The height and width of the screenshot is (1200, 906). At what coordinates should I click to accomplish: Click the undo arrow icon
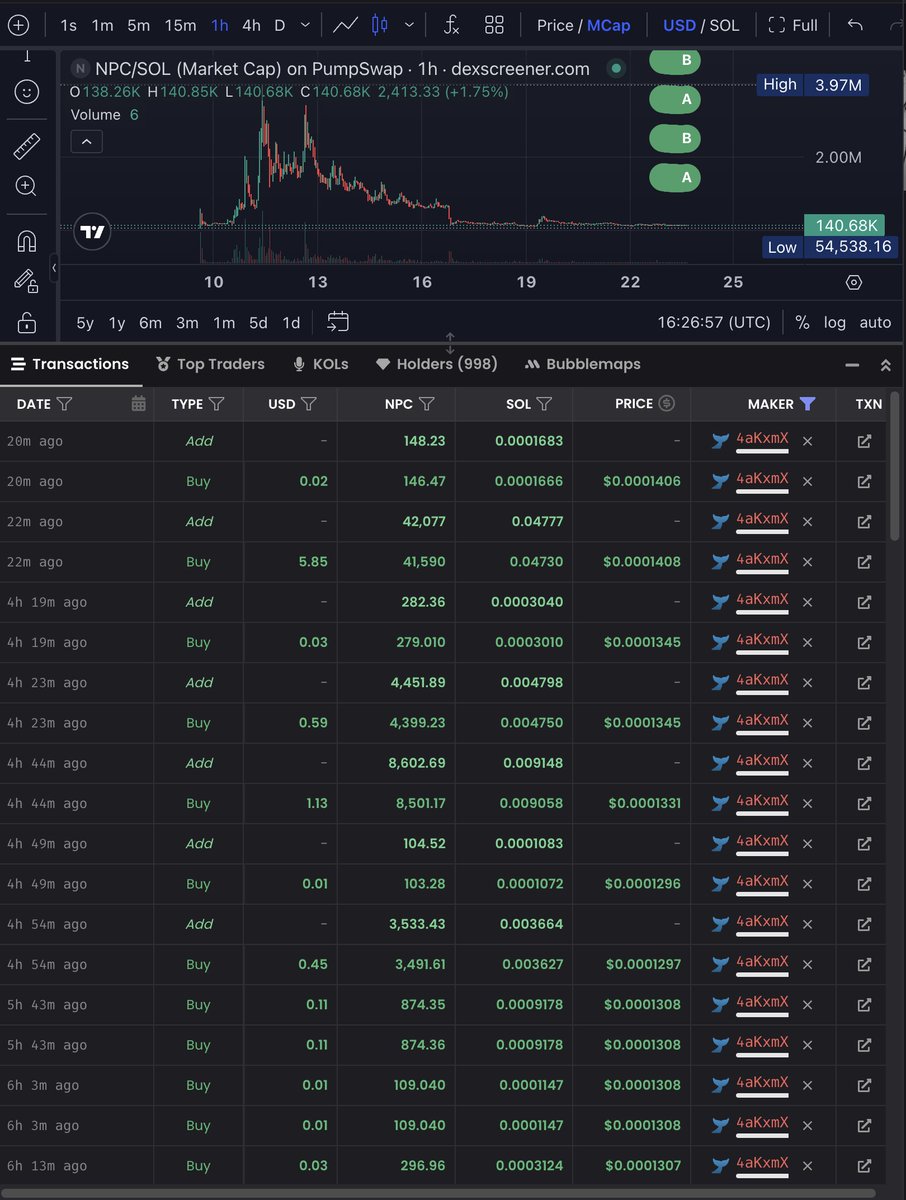tap(855, 25)
